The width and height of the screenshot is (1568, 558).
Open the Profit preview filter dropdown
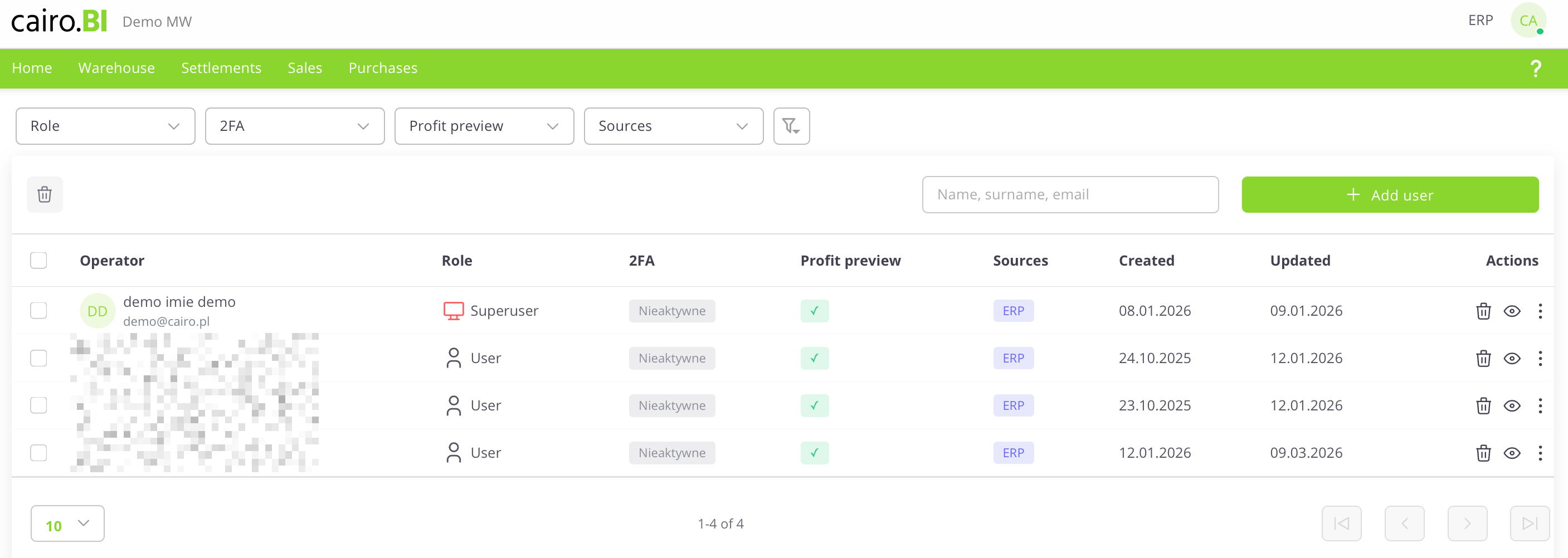484,126
